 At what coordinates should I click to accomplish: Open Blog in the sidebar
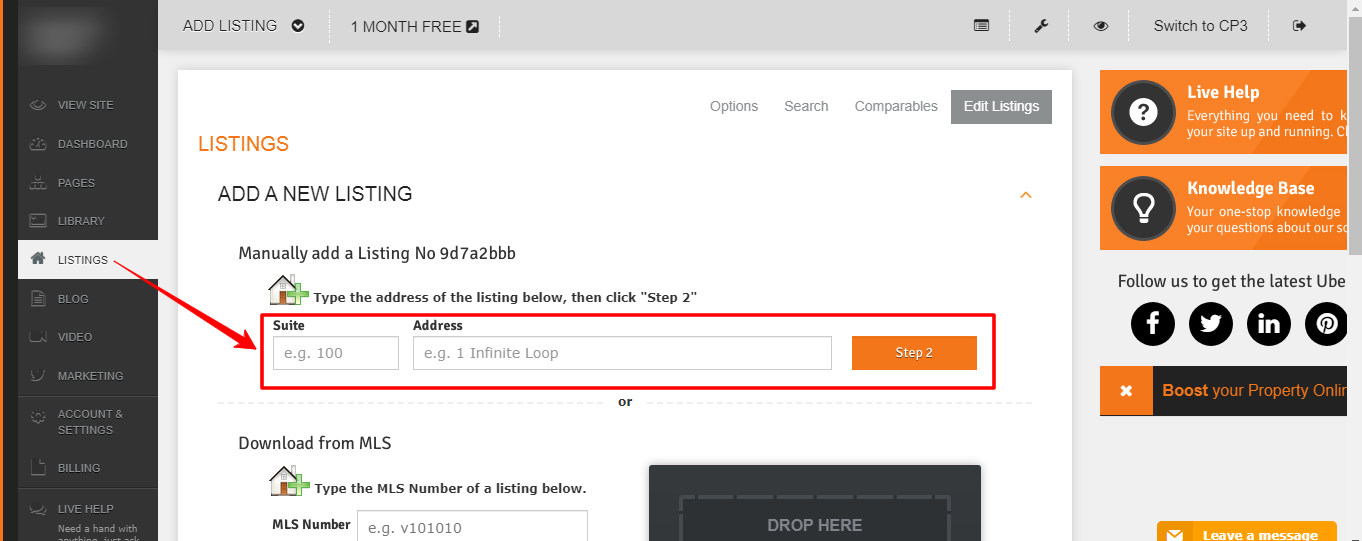coord(88,299)
